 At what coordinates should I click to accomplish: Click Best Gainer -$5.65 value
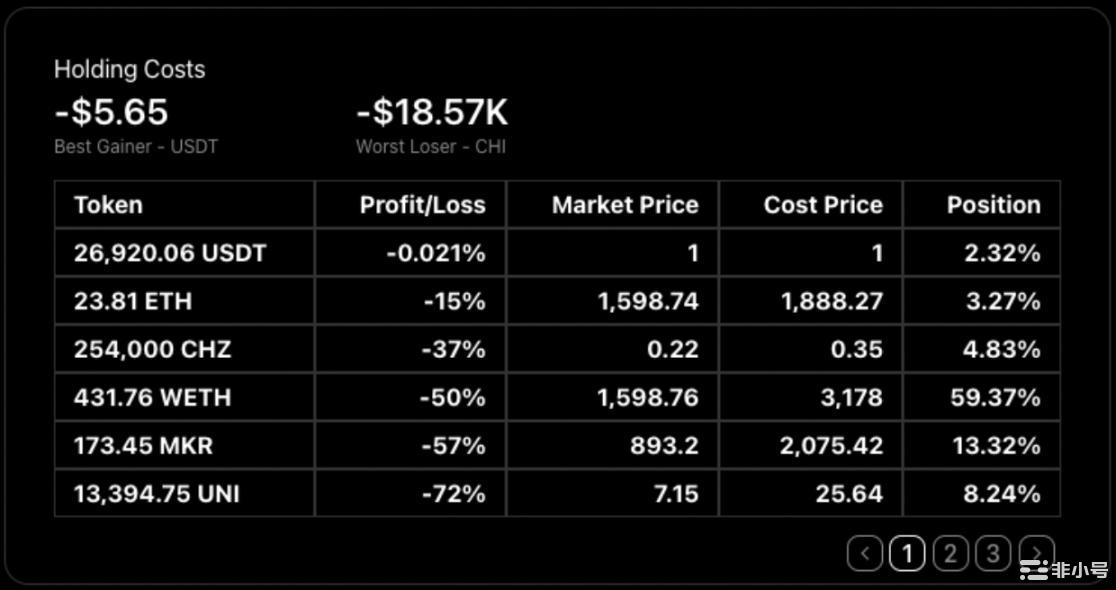pyautogui.click(x=111, y=111)
